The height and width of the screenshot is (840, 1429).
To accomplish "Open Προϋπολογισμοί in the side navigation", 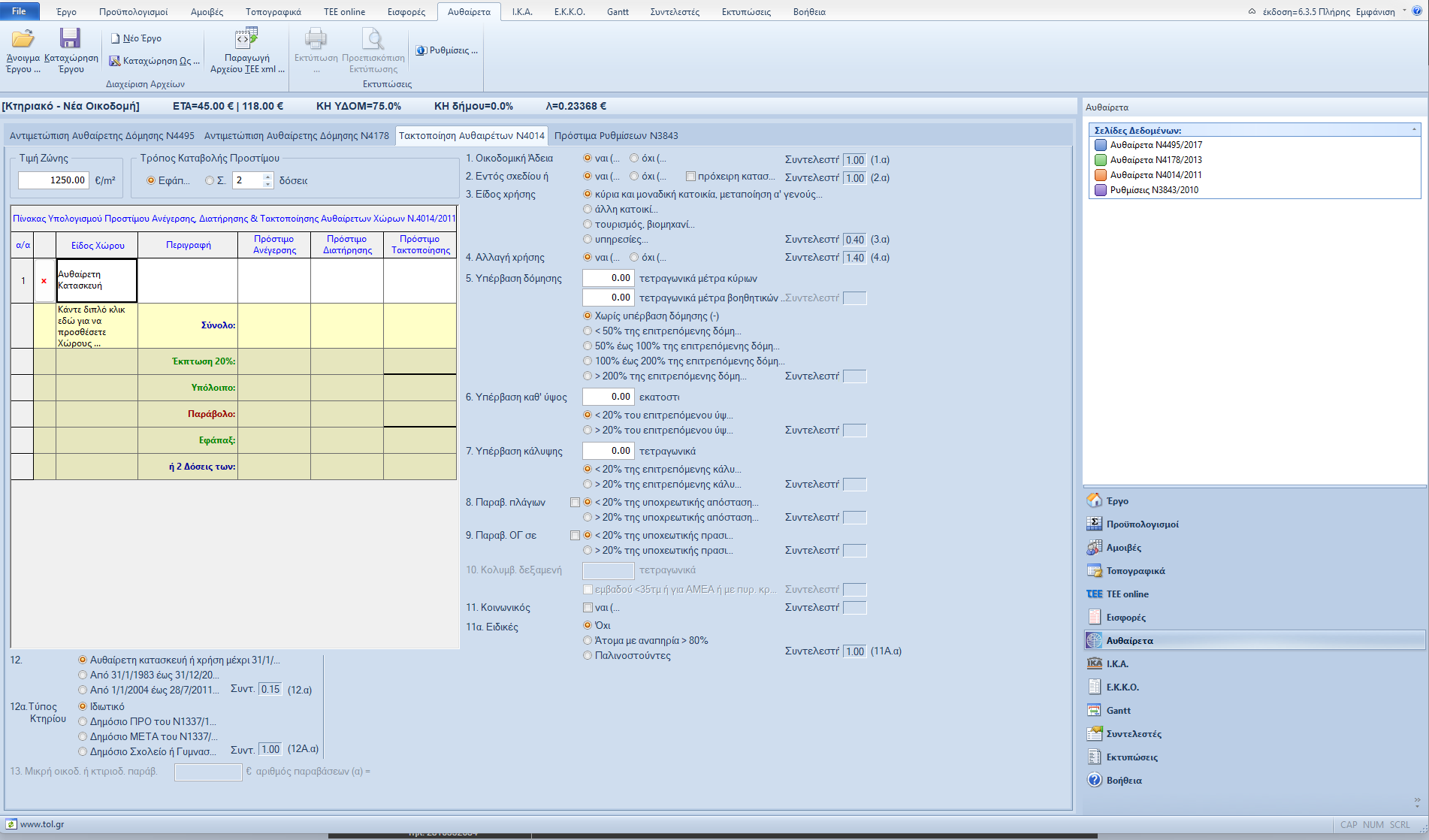I will [1142, 524].
